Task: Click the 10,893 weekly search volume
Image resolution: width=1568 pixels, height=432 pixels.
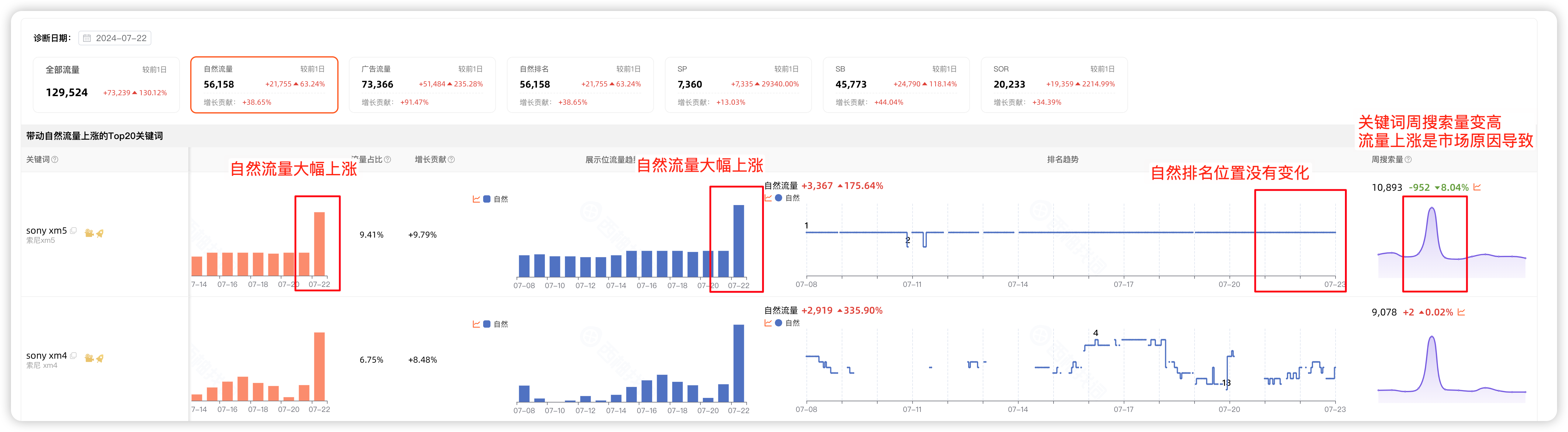Action: coord(1387,188)
